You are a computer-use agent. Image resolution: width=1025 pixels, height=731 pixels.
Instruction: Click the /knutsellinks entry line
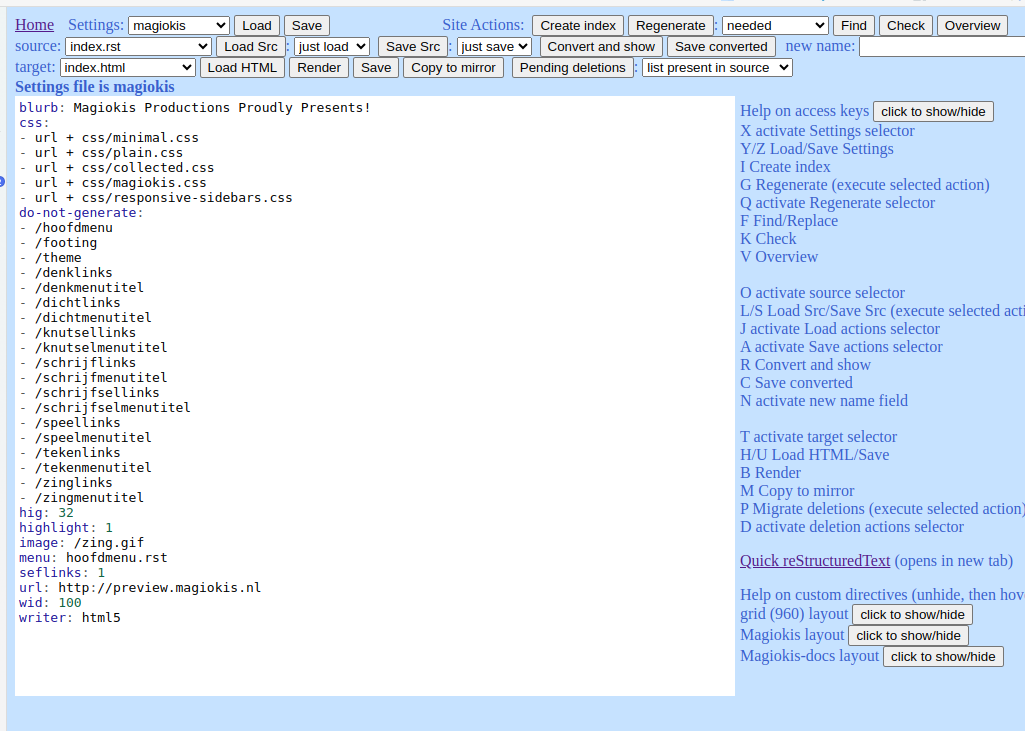pos(77,333)
